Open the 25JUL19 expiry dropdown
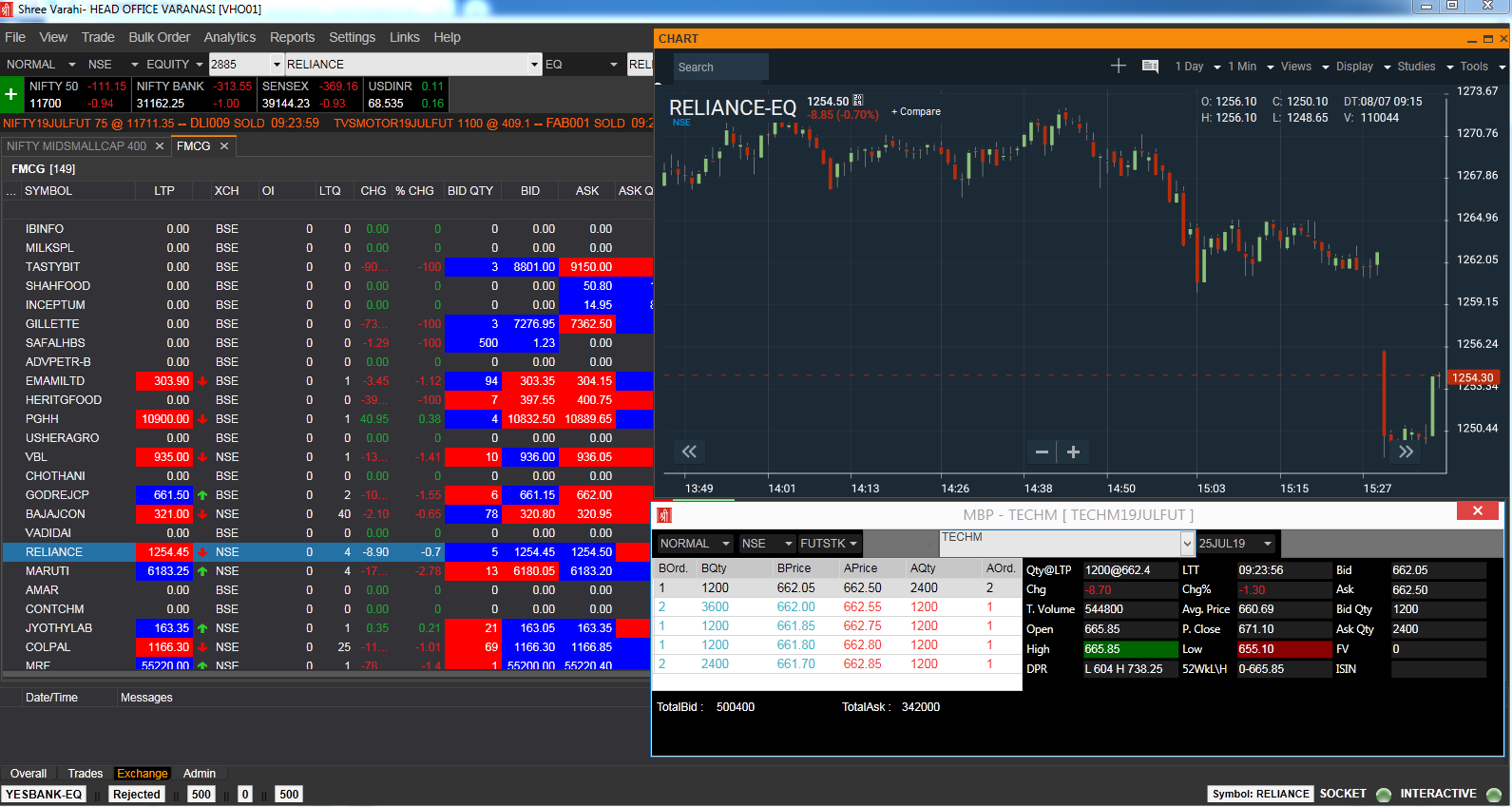 [x=1236, y=544]
